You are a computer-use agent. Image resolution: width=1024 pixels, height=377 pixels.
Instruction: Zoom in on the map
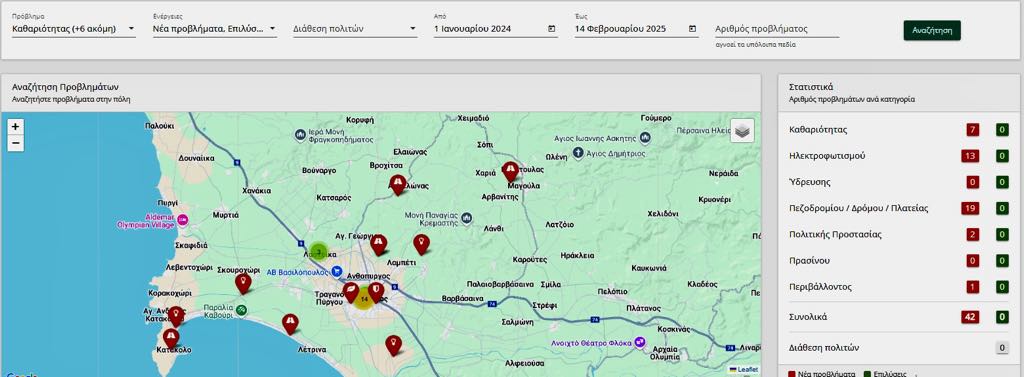[16, 127]
